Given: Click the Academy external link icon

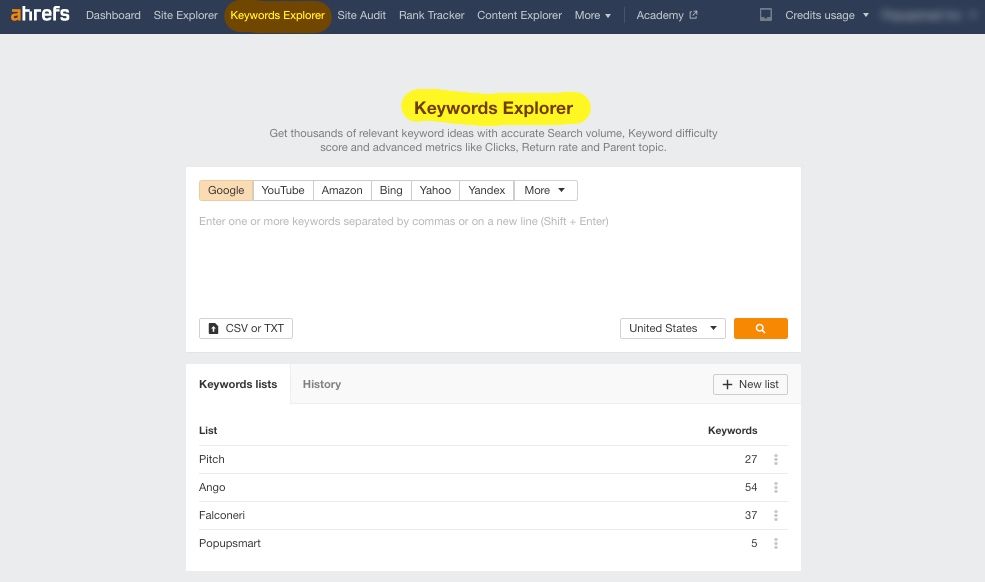Looking at the screenshot, I should pos(694,15).
